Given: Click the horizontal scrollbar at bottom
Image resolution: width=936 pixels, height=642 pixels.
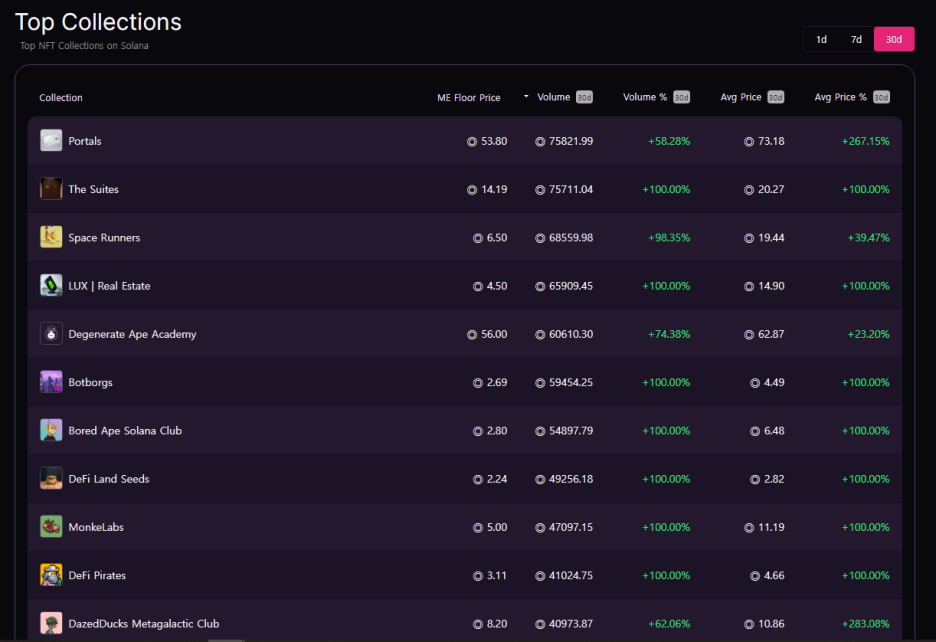Looking at the screenshot, I should (x=227, y=640).
